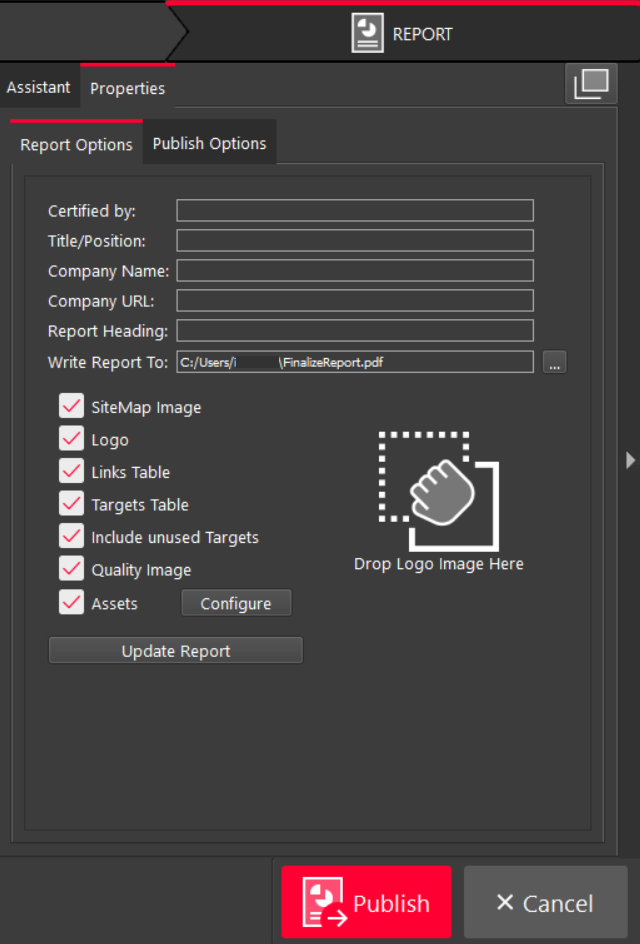Image resolution: width=640 pixels, height=944 pixels.
Task: Toggle the Targets Table checkbox
Action: click(72, 504)
